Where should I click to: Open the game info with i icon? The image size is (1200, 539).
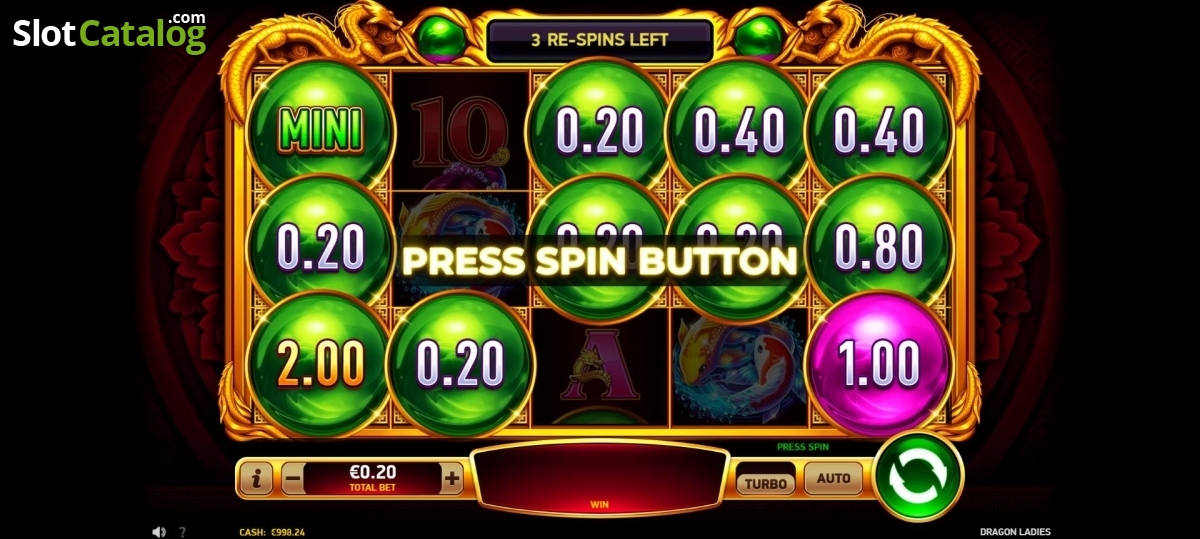point(257,479)
